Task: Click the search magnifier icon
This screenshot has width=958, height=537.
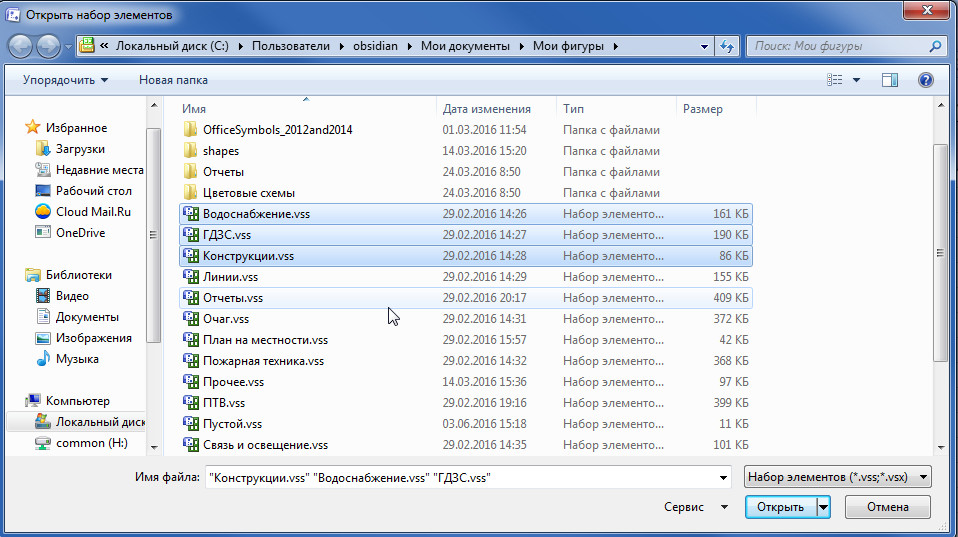Action: click(x=935, y=46)
